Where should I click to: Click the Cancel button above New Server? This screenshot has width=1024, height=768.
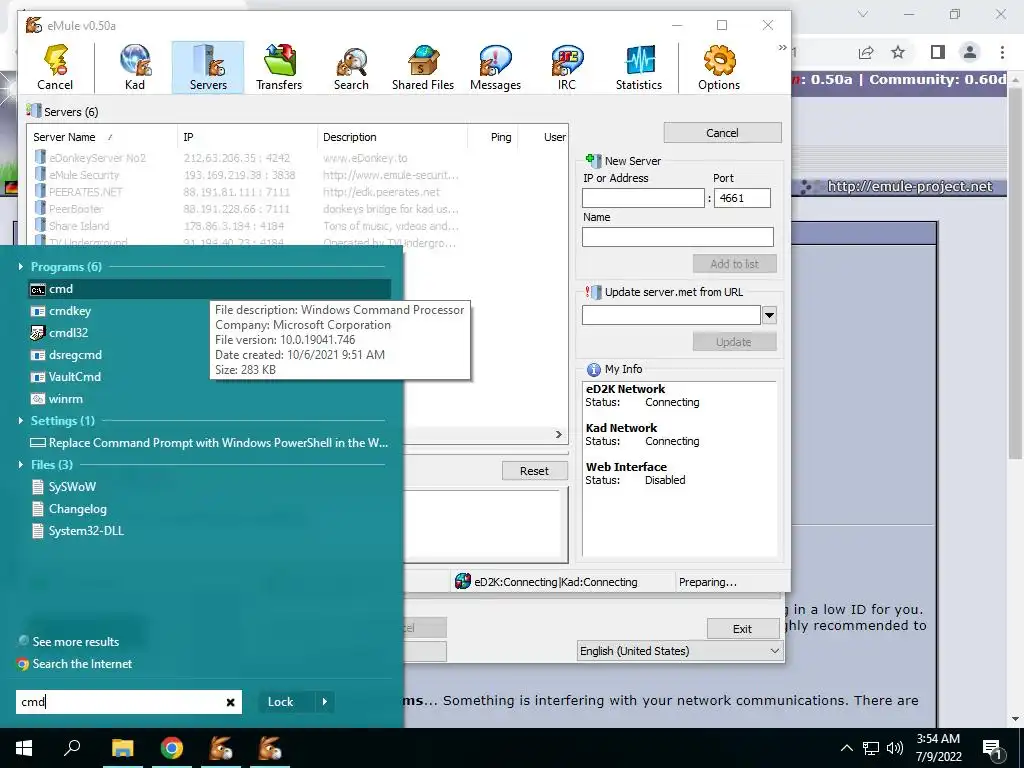(722, 133)
